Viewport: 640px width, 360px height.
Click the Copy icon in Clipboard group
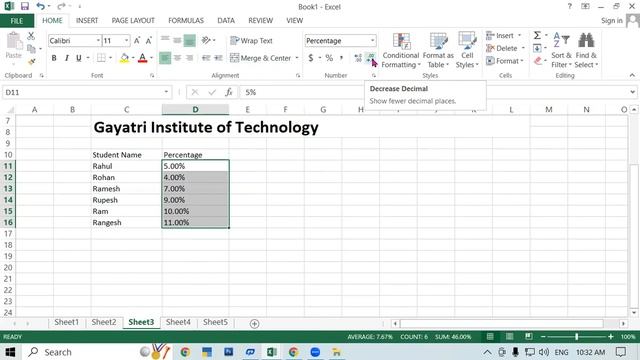(x=31, y=49)
